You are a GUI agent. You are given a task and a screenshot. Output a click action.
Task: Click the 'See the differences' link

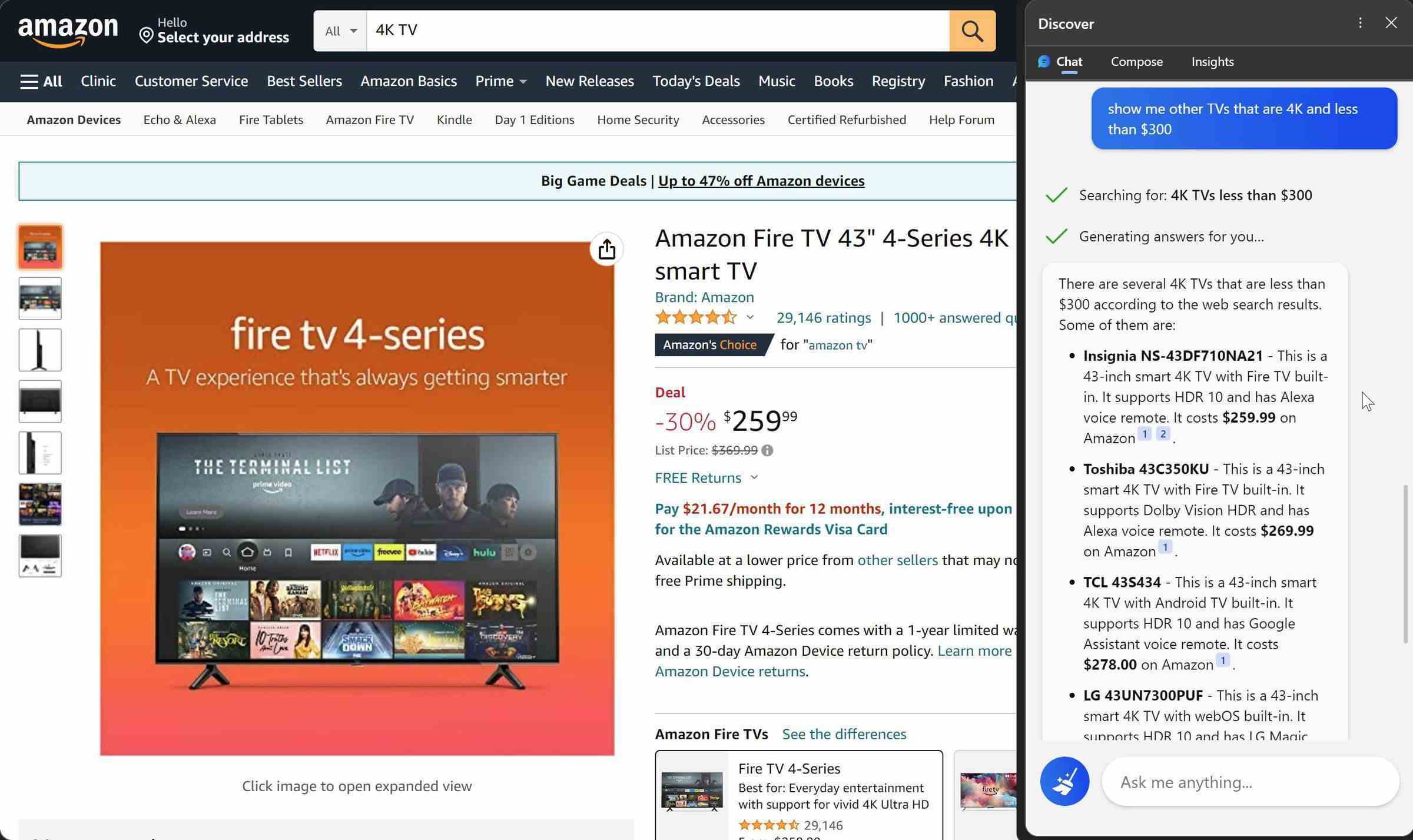click(x=844, y=733)
